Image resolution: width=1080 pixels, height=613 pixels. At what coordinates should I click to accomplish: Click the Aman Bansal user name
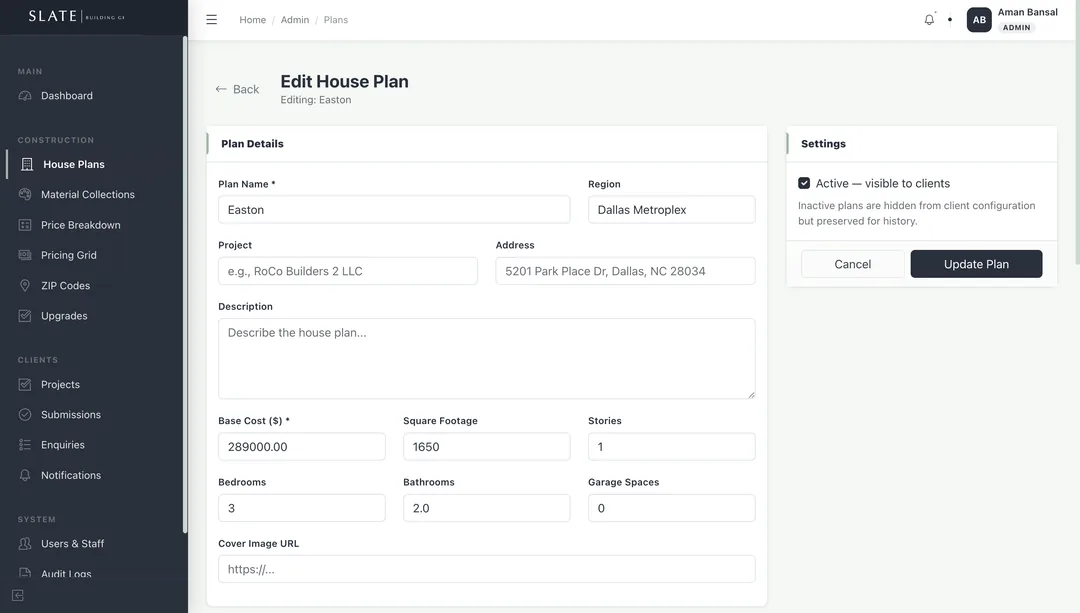(1028, 12)
